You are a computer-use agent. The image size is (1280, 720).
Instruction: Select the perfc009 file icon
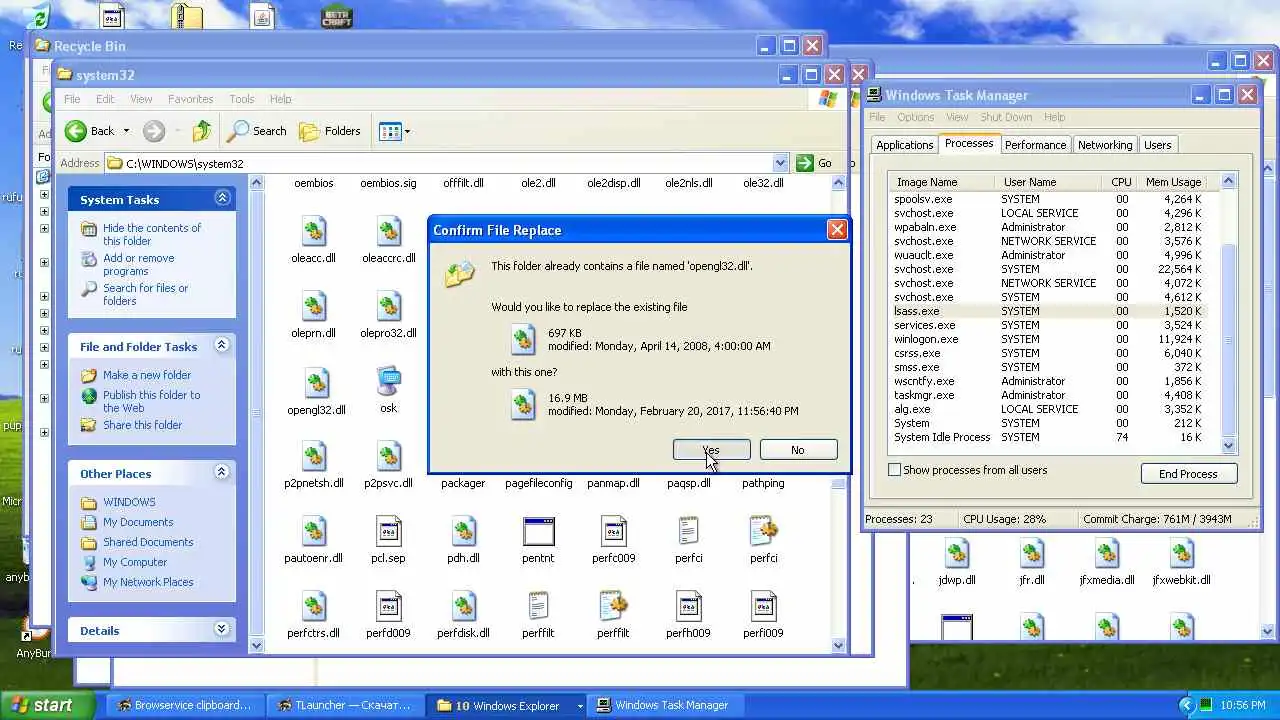coord(613,531)
